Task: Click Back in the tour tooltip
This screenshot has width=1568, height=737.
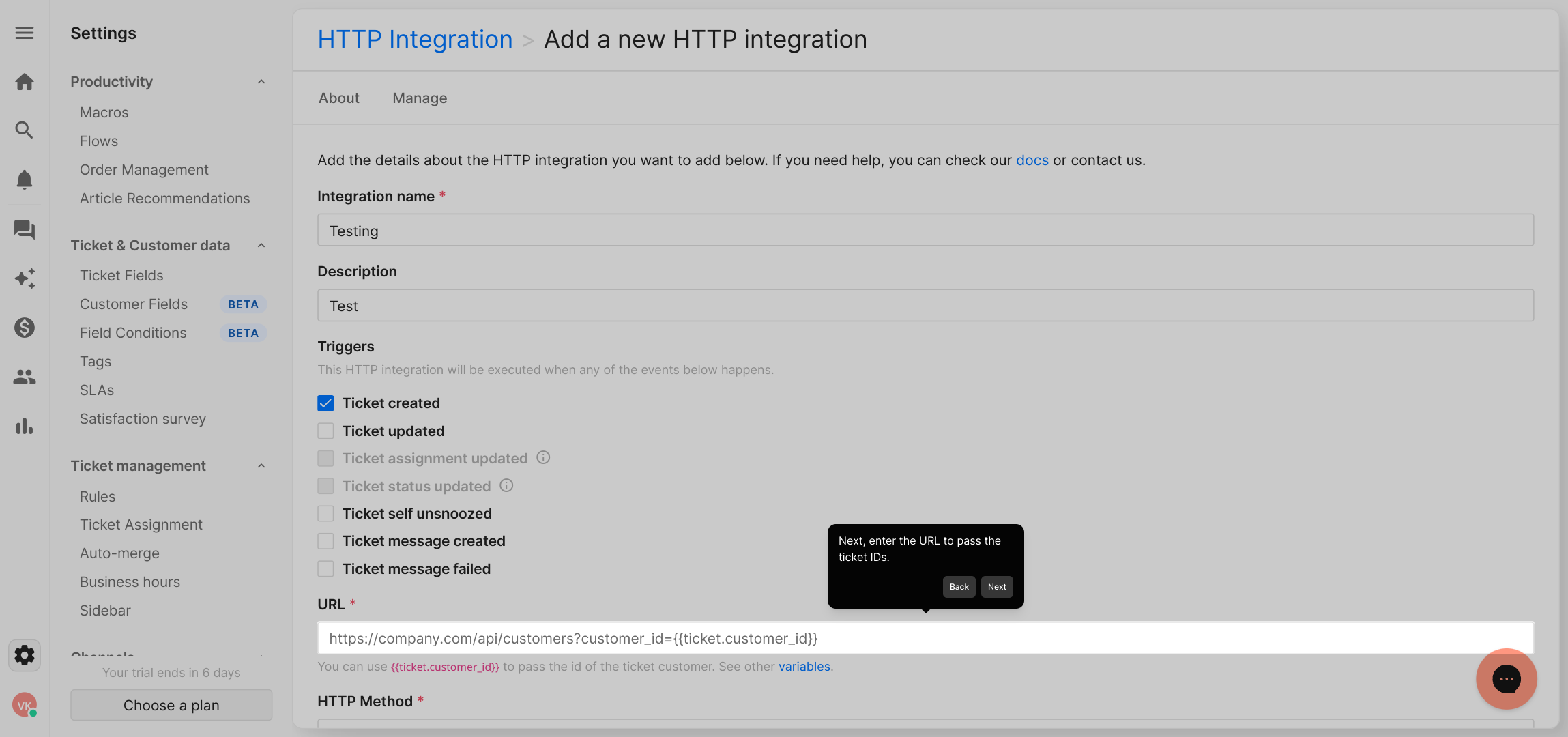Action: tap(959, 587)
